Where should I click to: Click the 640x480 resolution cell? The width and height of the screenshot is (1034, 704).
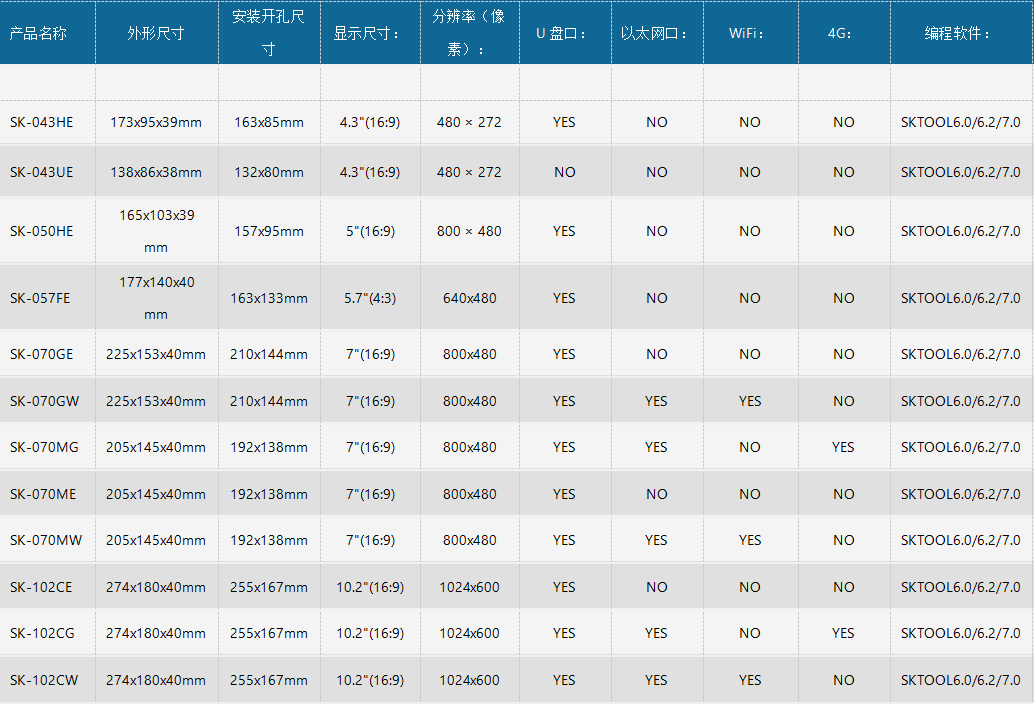470,298
